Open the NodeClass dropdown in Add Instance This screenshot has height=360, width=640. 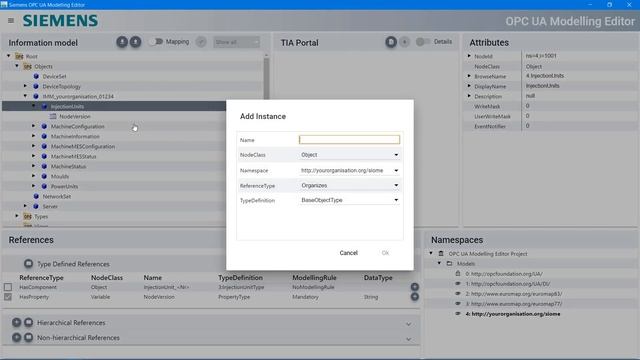click(x=349, y=155)
